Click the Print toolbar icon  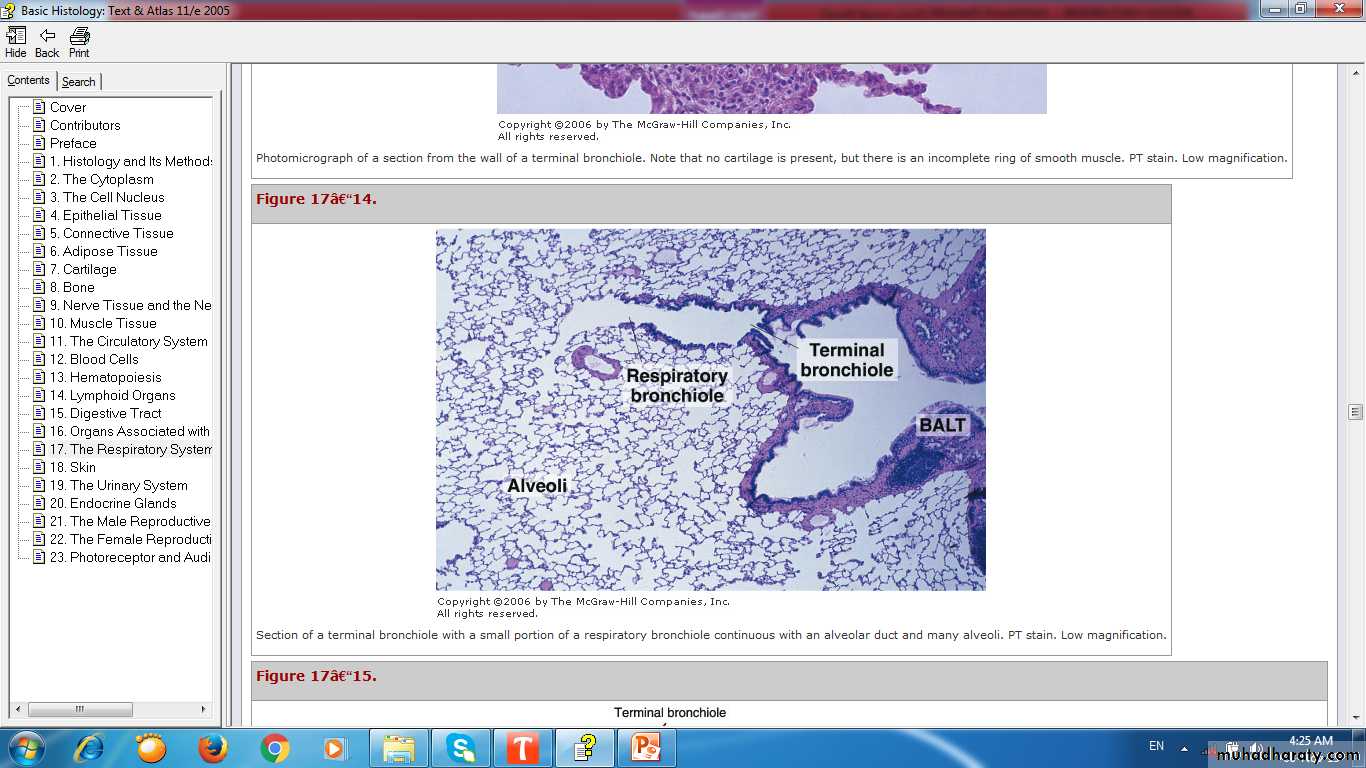tap(79, 42)
